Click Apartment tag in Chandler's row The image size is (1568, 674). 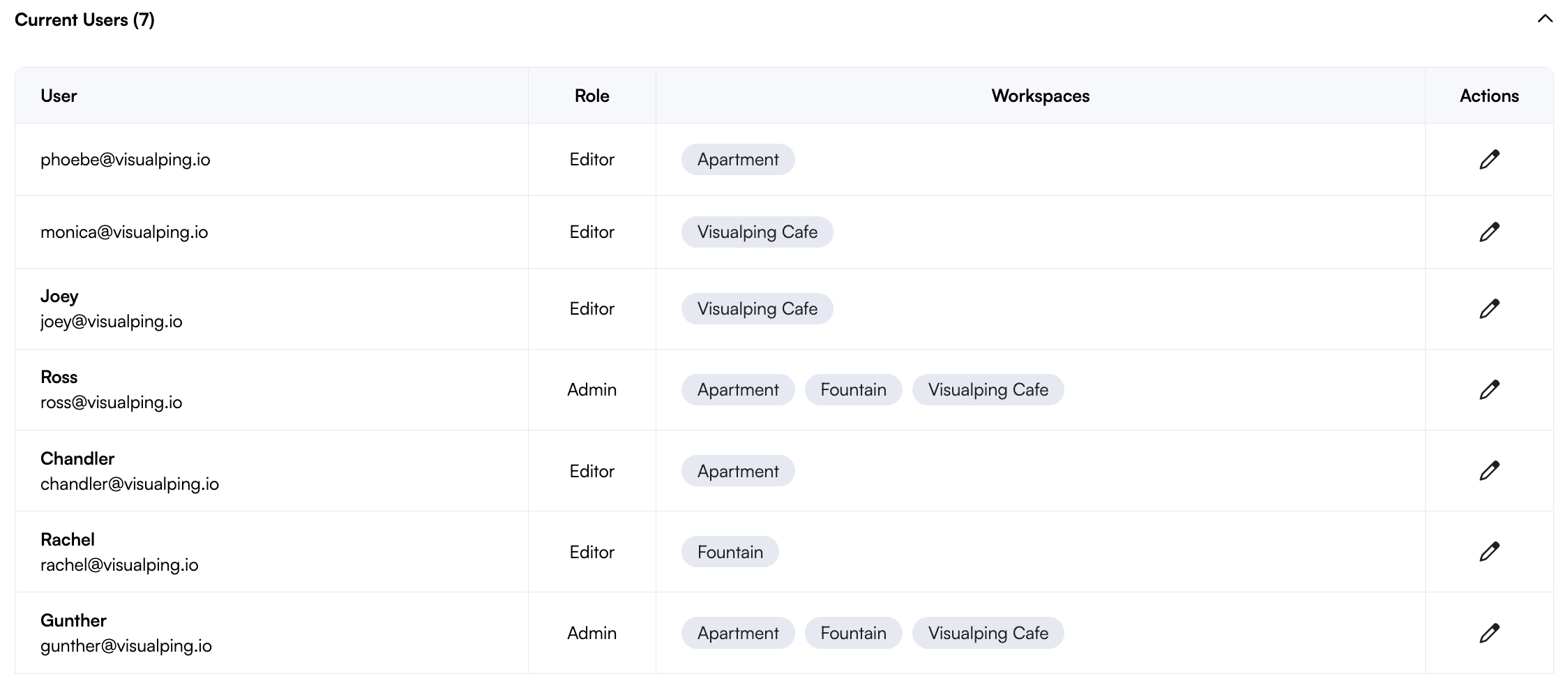tap(738, 471)
